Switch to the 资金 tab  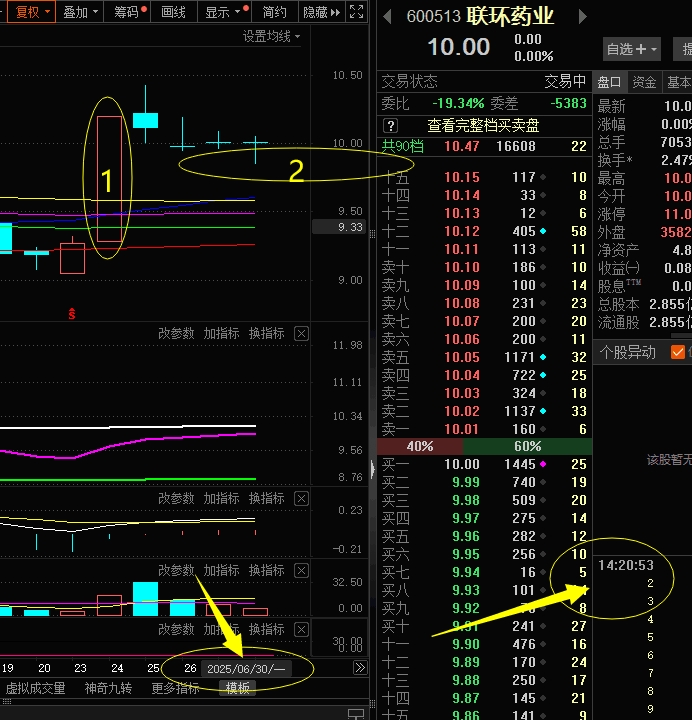(644, 82)
